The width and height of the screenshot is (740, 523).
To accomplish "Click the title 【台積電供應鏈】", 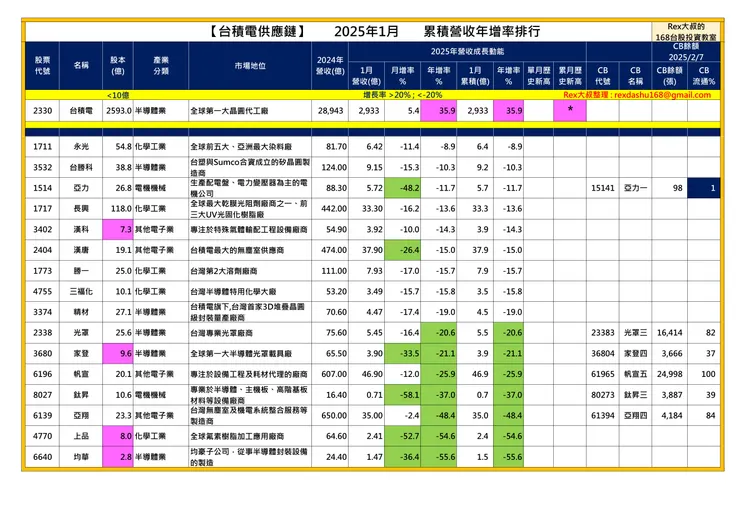I will [257, 32].
